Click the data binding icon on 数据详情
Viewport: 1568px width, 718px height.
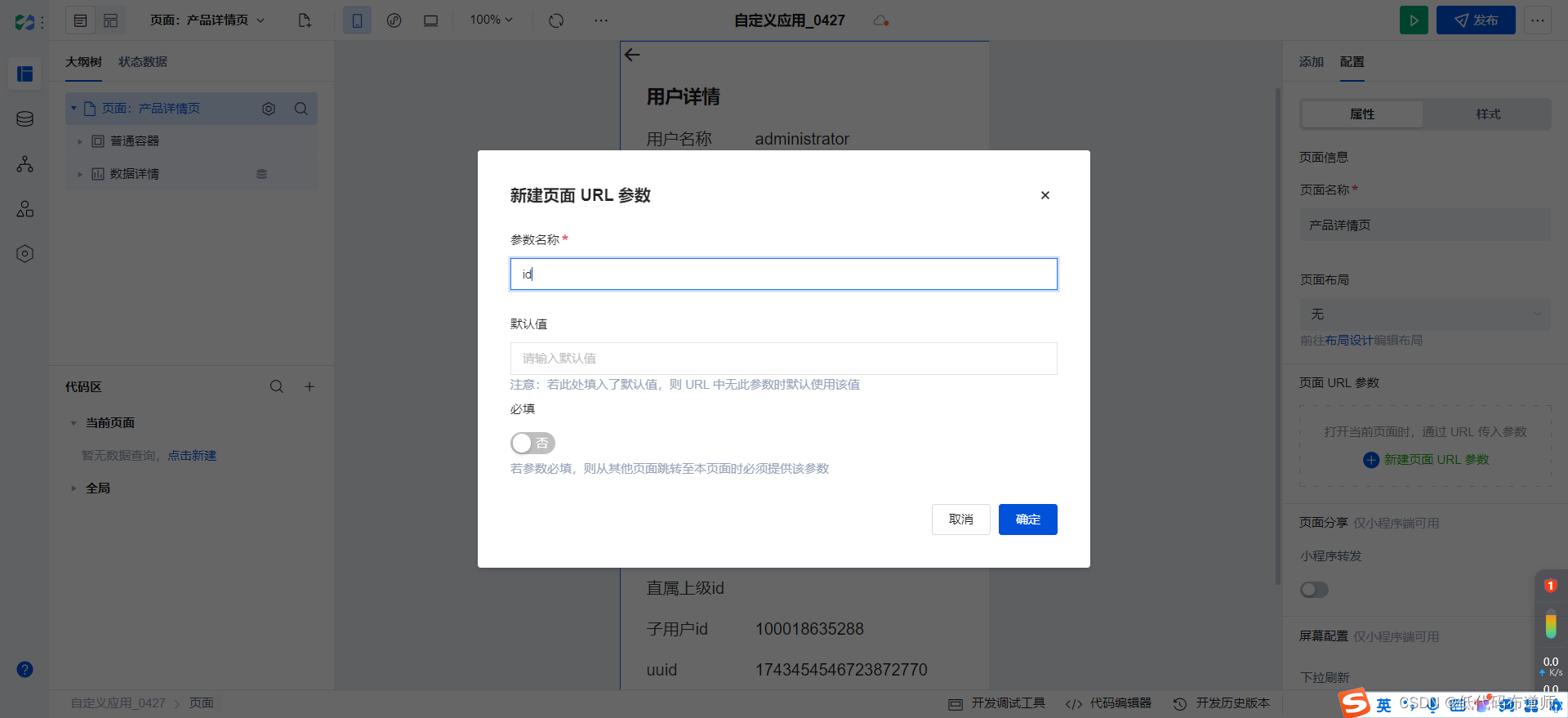261,174
